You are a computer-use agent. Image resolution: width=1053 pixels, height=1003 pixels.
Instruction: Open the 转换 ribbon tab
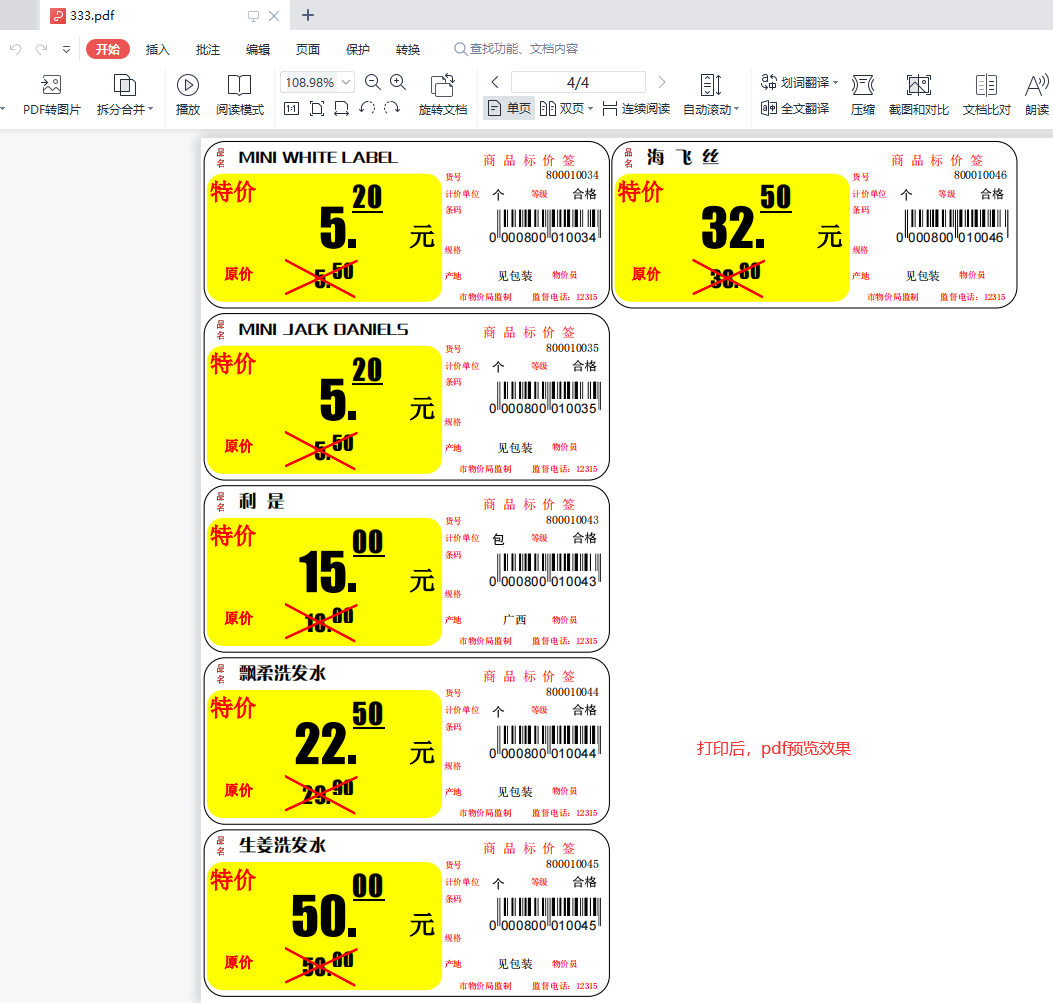coord(408,49)
